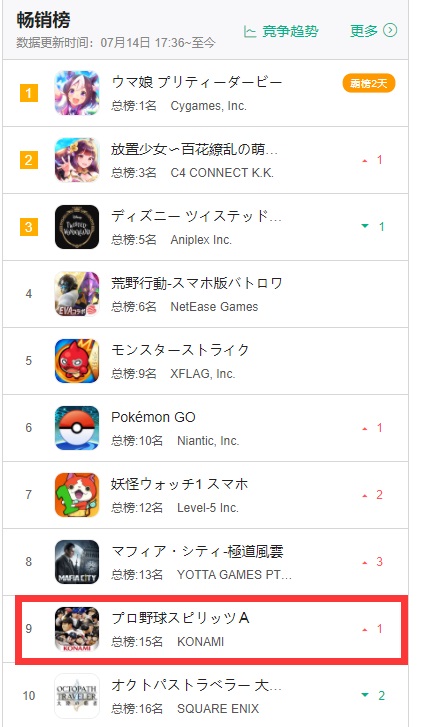Viewport: 430px width, 727px height.
Task: Click the モンスターストライク app icon
Action: coord(77,361)
